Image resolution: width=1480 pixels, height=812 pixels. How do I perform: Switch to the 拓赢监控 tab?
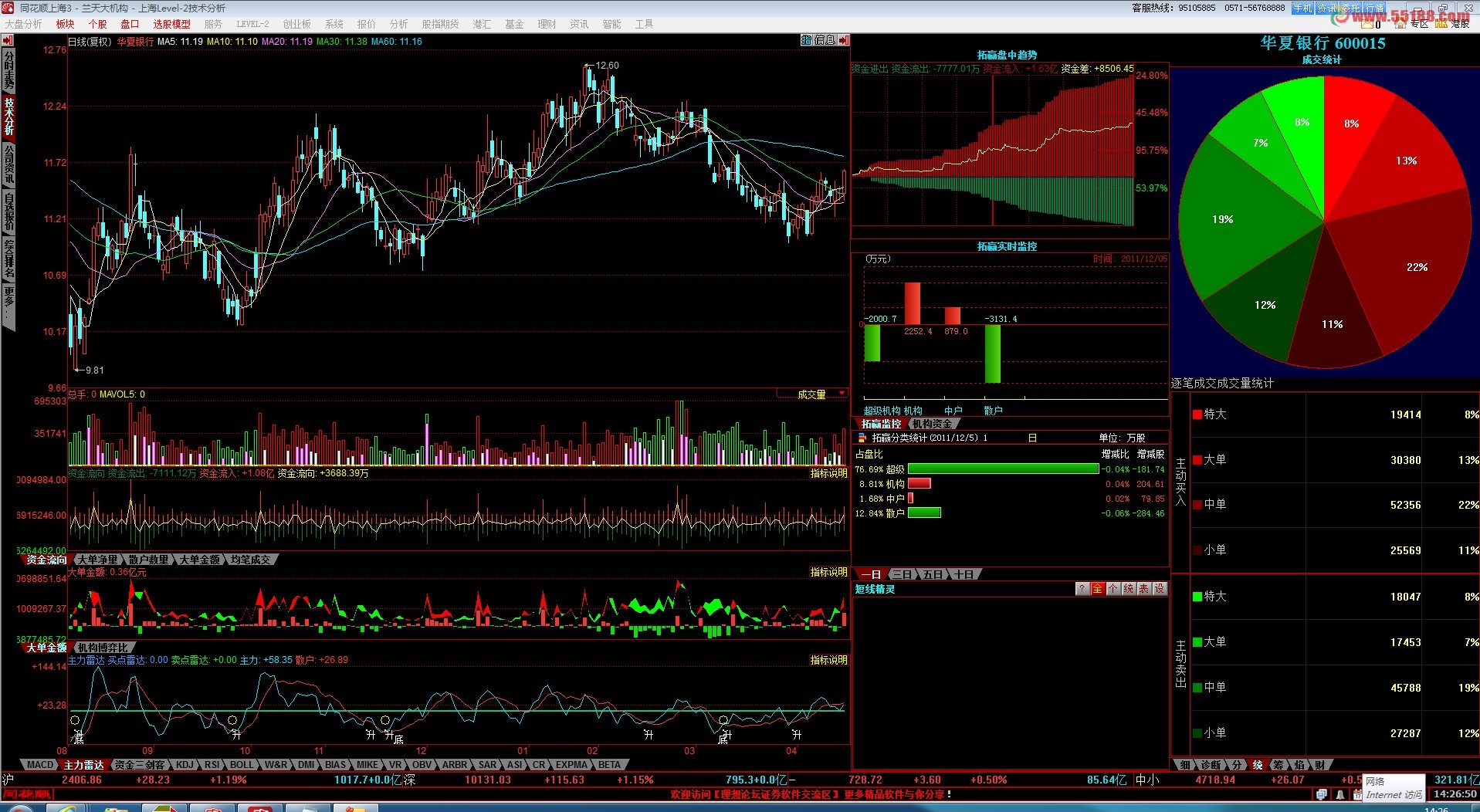[881, 424]
